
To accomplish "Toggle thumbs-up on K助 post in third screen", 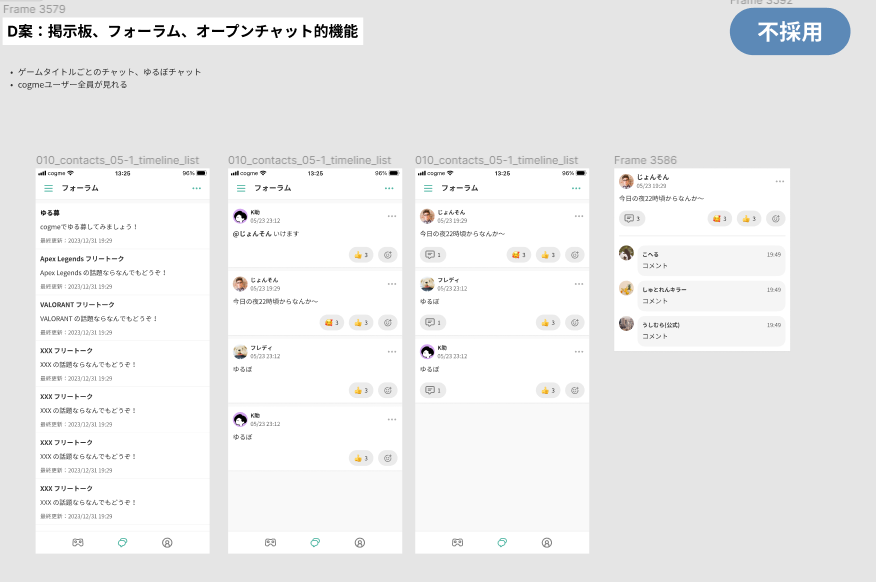I will pos(547,390).
